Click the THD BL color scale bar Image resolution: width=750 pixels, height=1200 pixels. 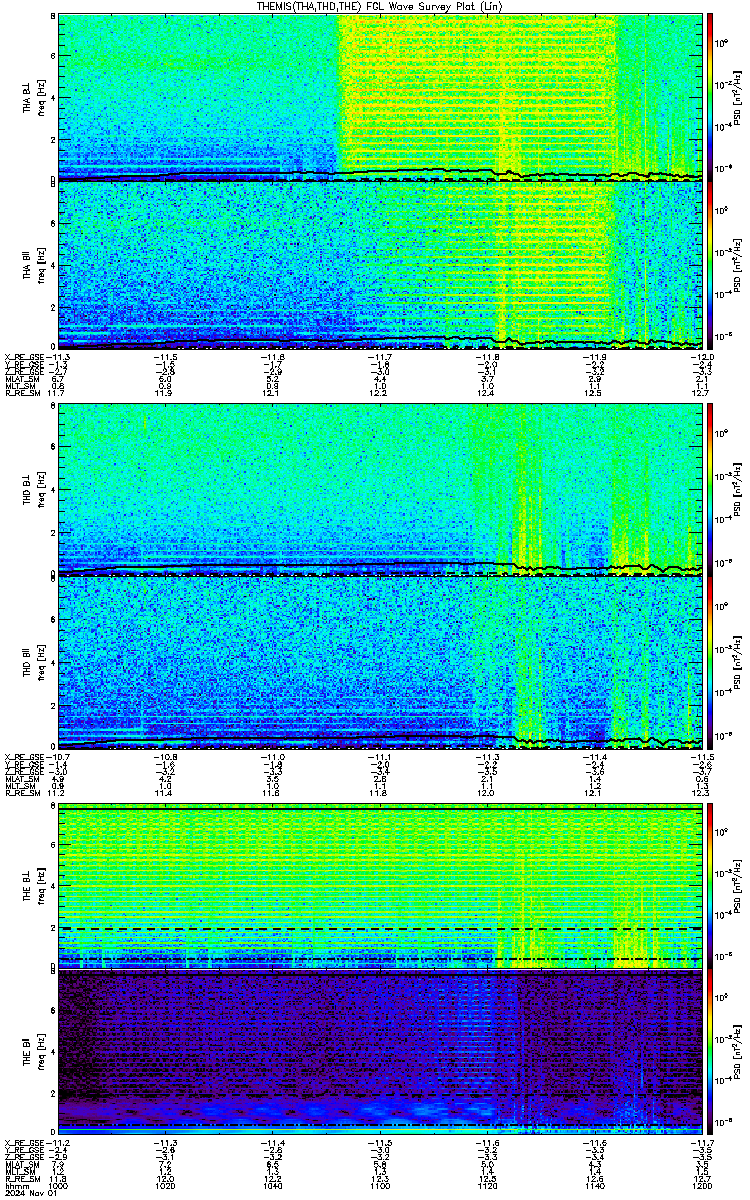pyautogui.click(x=710, y=491)
